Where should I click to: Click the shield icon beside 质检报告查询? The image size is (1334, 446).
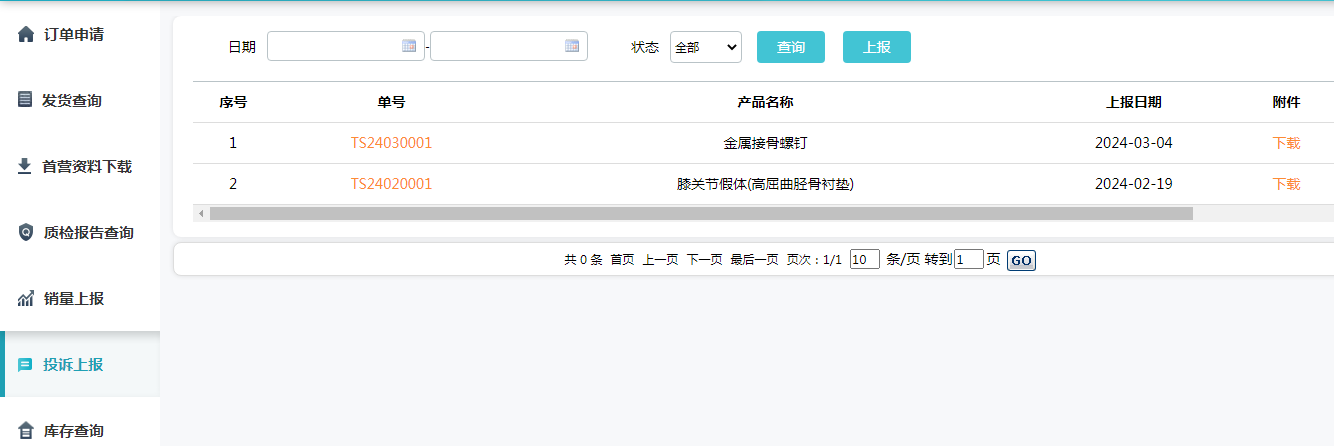[x=26, y=232]
